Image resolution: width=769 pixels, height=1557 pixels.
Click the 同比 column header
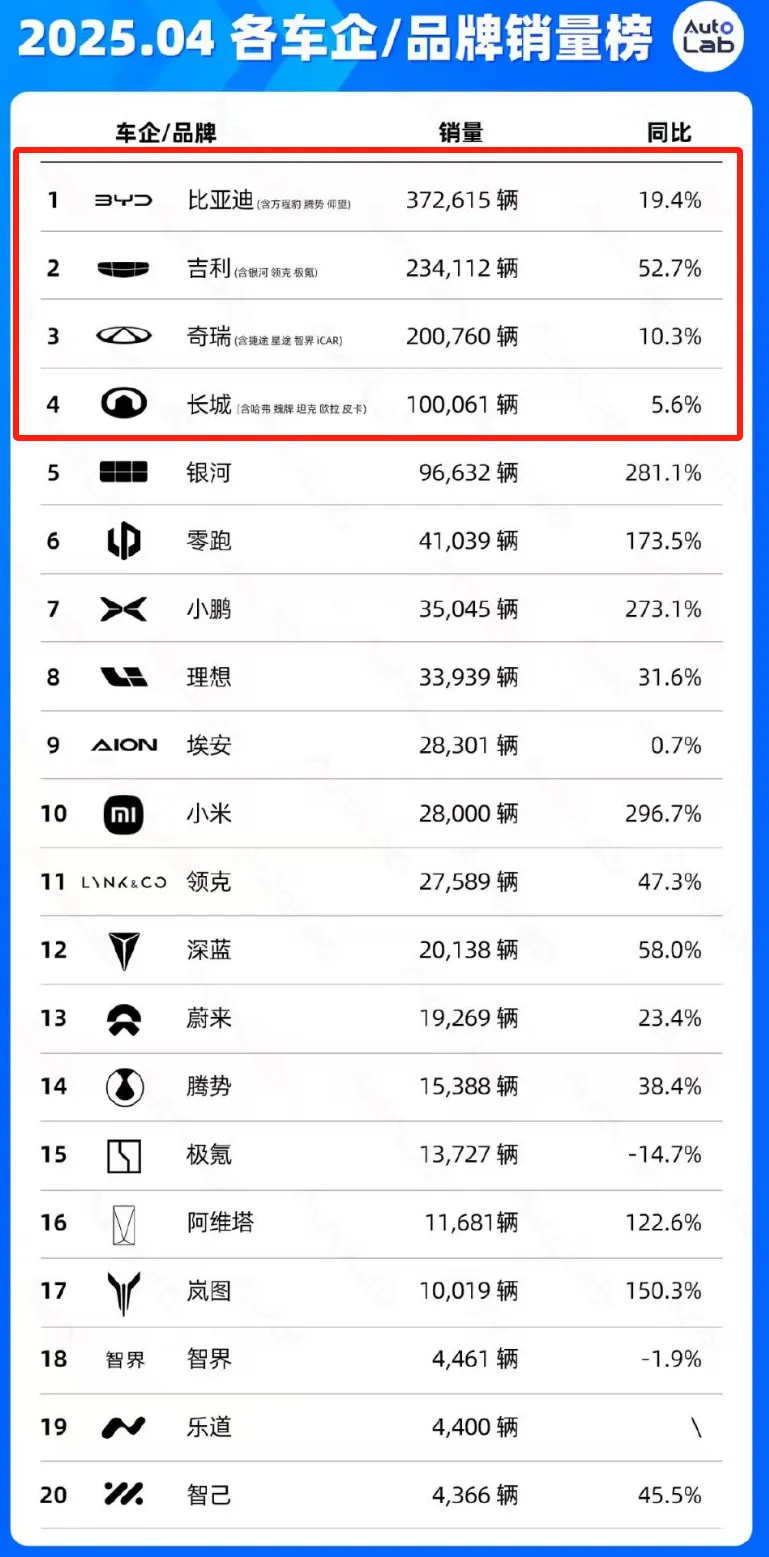[x=669, y=133]
